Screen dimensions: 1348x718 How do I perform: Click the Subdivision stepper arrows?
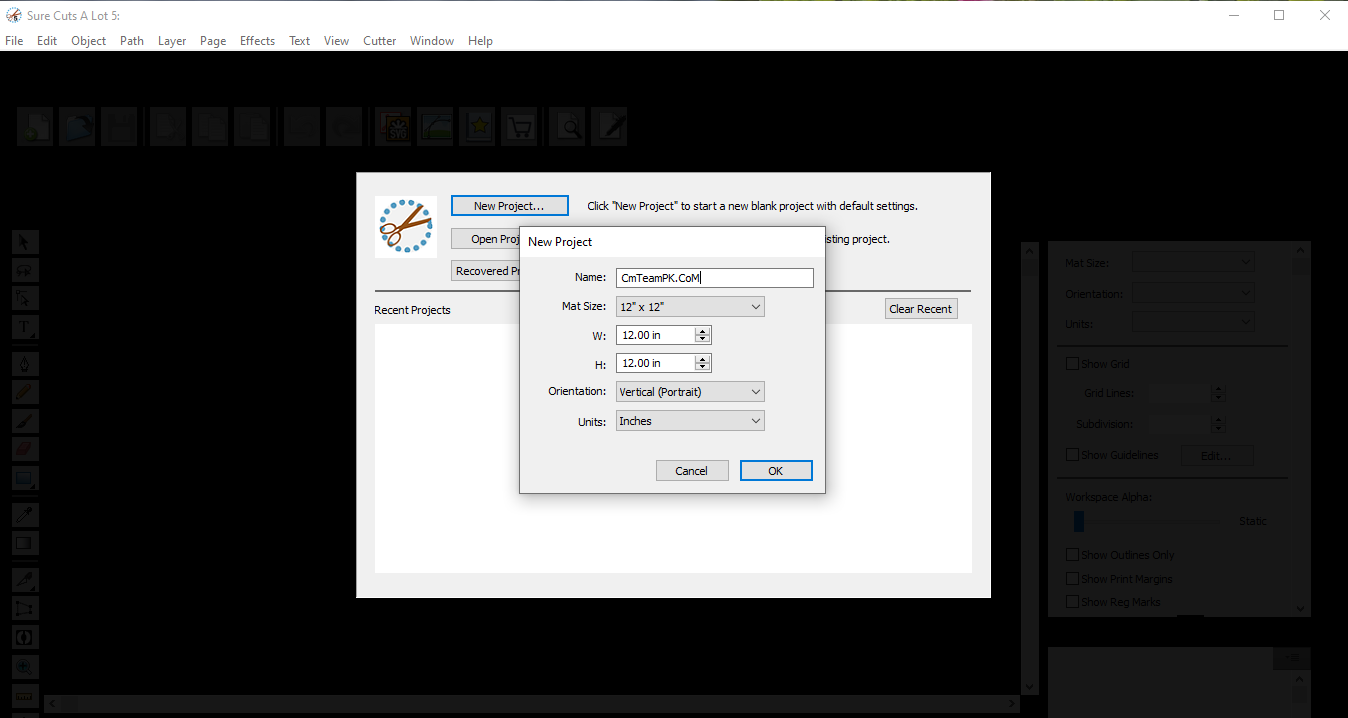tap(1218, 424)
